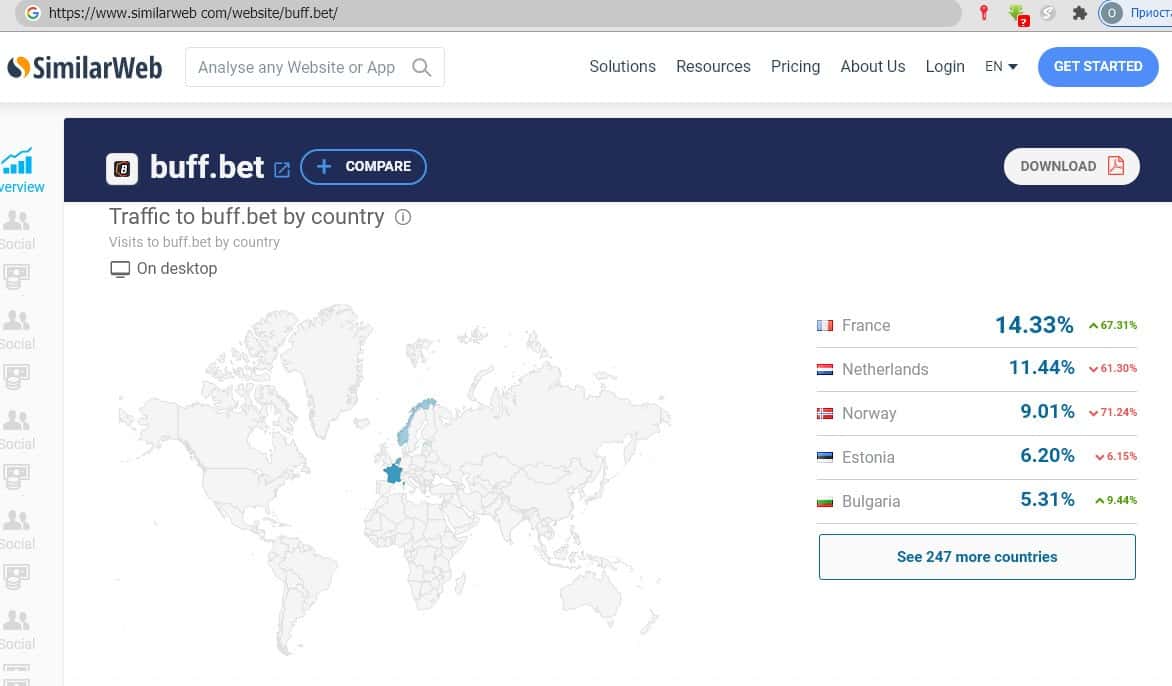Click Bulgaria's 5.31% traffic share
Image resolution: width=1172 pixels, height=686 pixels.
[1047, 500]
